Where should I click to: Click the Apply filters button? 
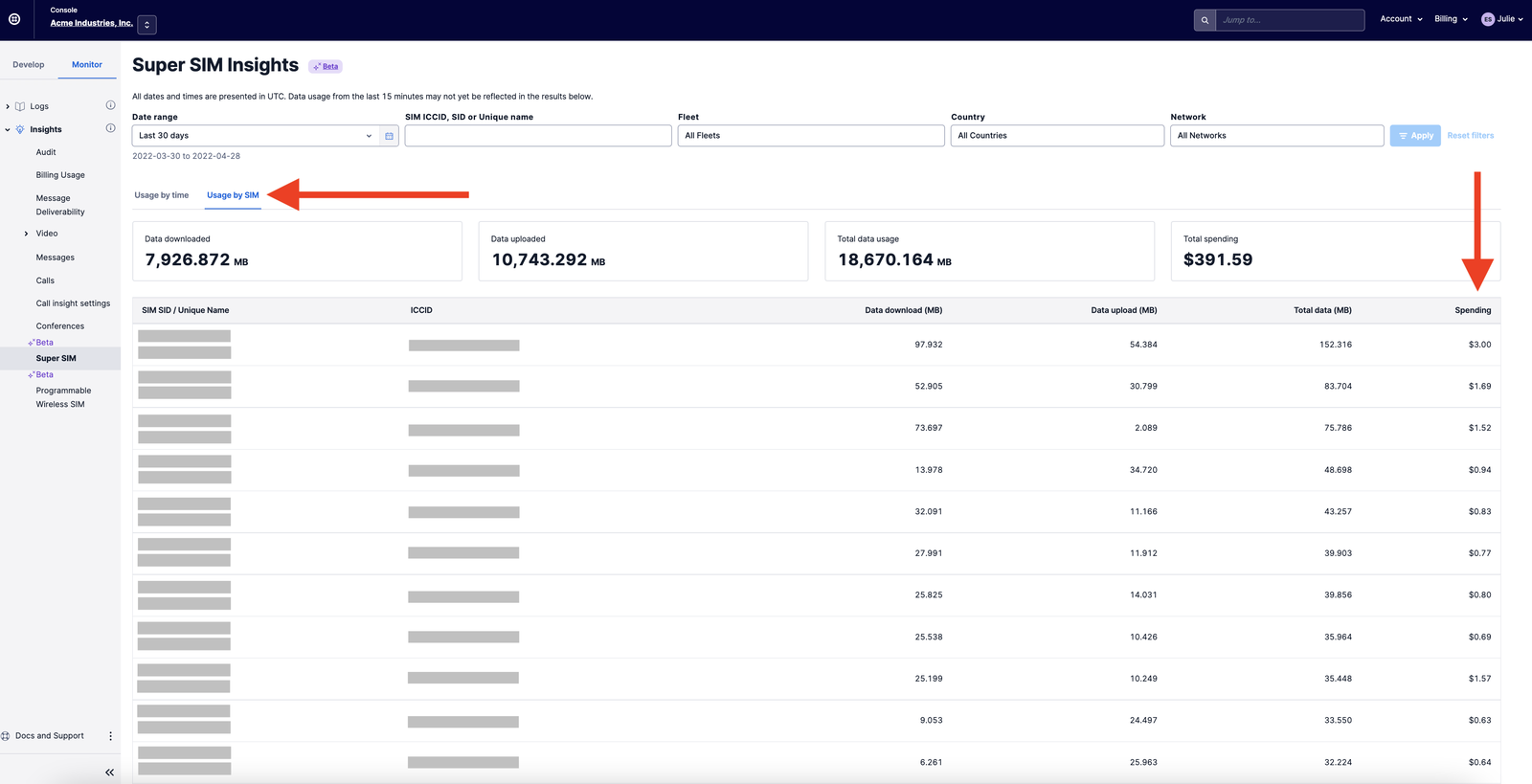pyautogui.click(x=1415, y=136)
